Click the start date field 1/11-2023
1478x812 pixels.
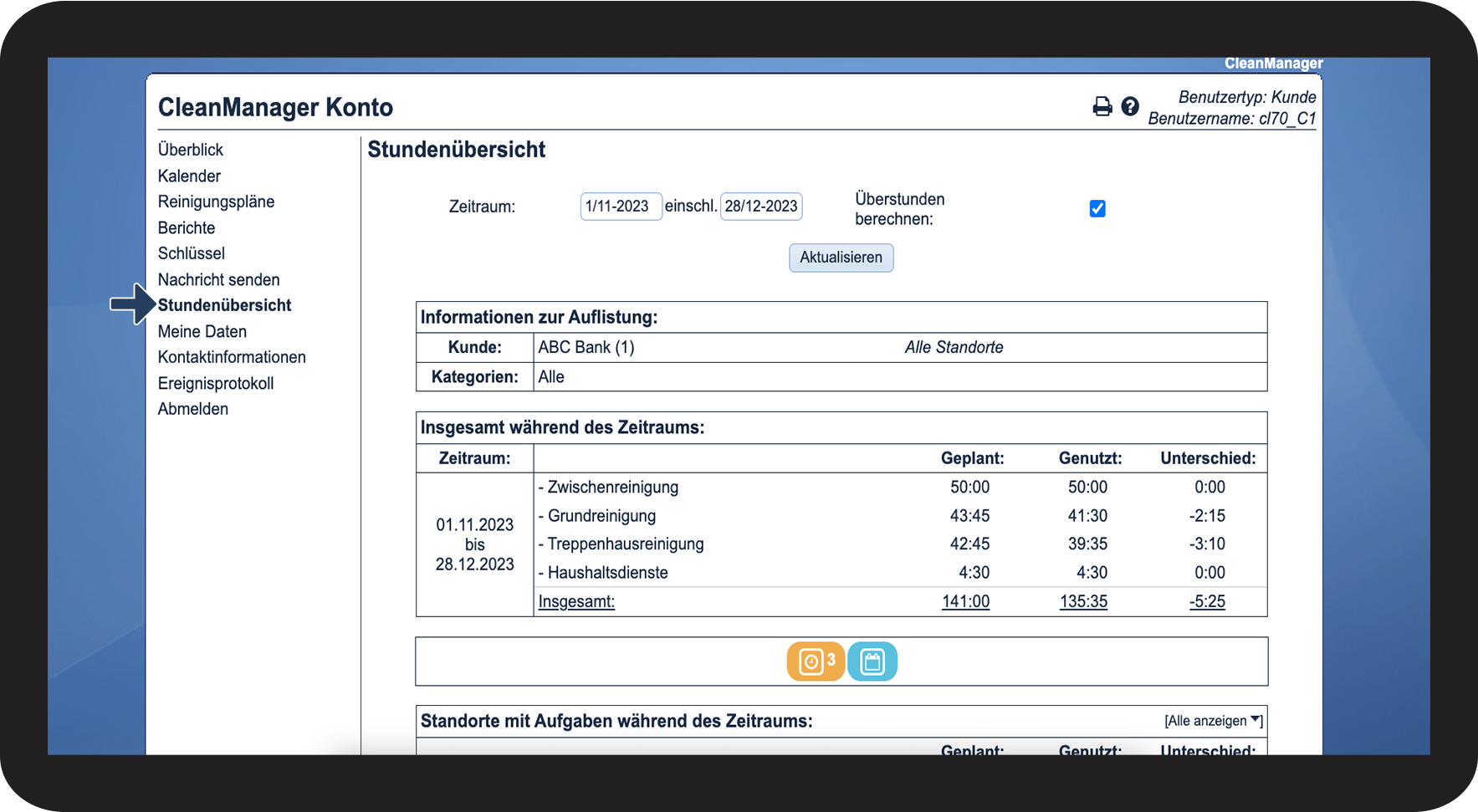point(621,207)
